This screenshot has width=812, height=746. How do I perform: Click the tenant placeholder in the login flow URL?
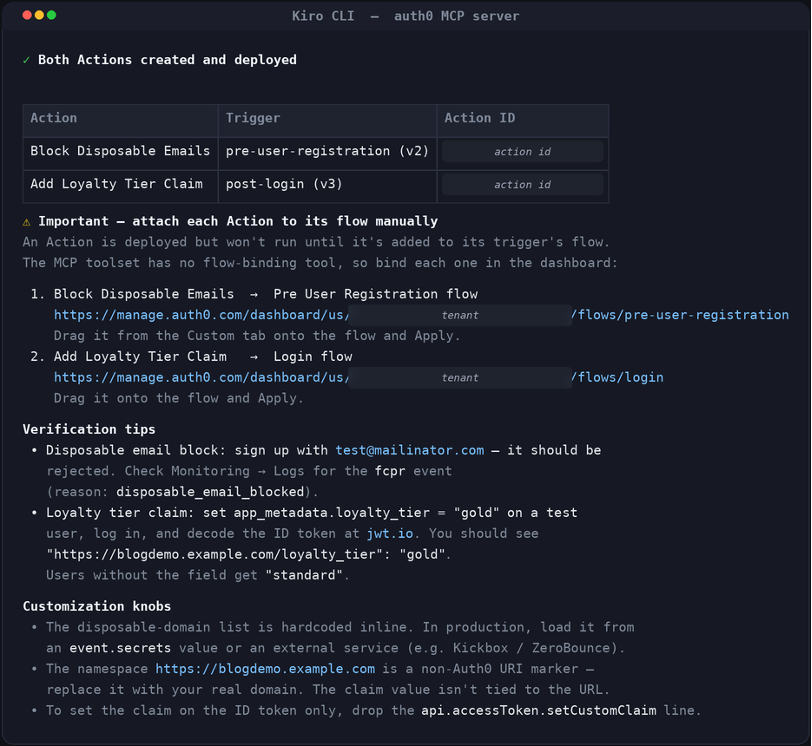click(x=460, y=378)
